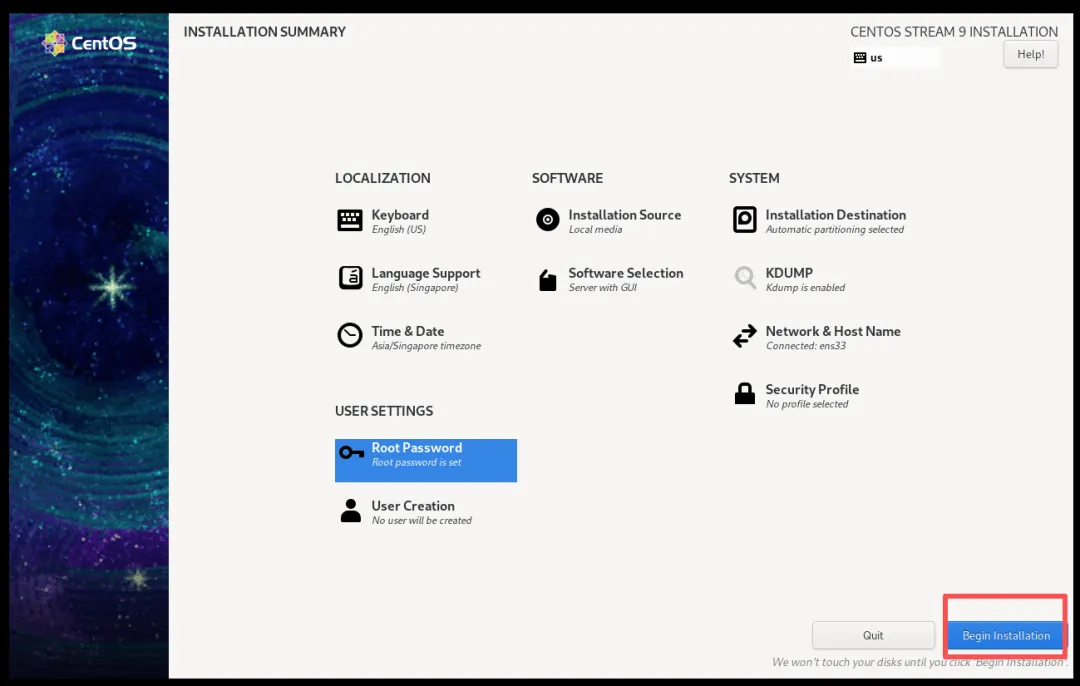Click 'Automatic partitioning selected' text
Viewport: 1080px width, 686px height.
pos(835,229)
